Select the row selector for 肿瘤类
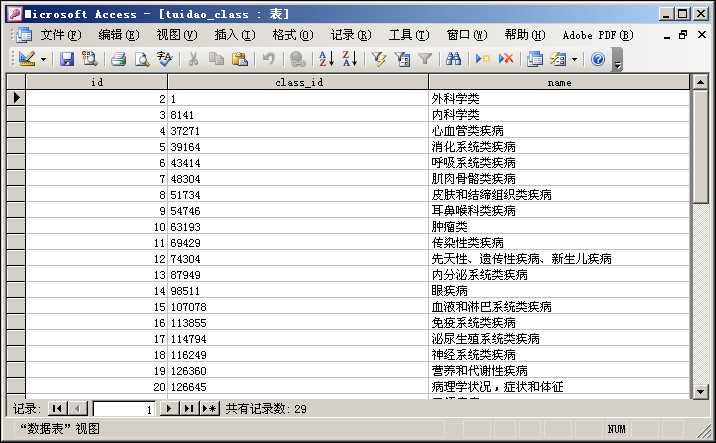The height and width of the screenshot is (443, 716). pos(16,227)
